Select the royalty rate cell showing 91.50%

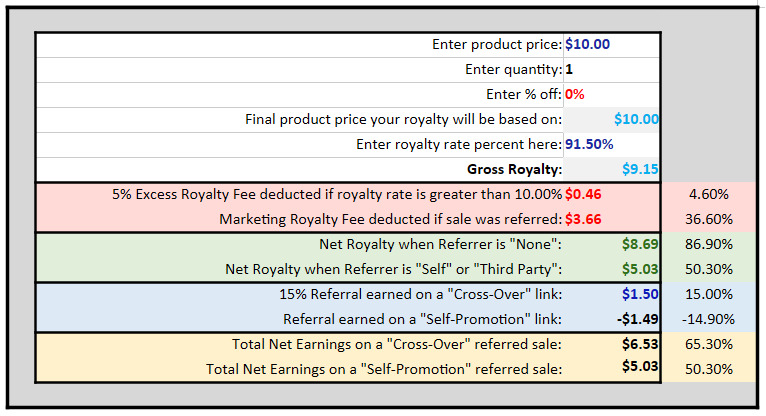(611, 145)
